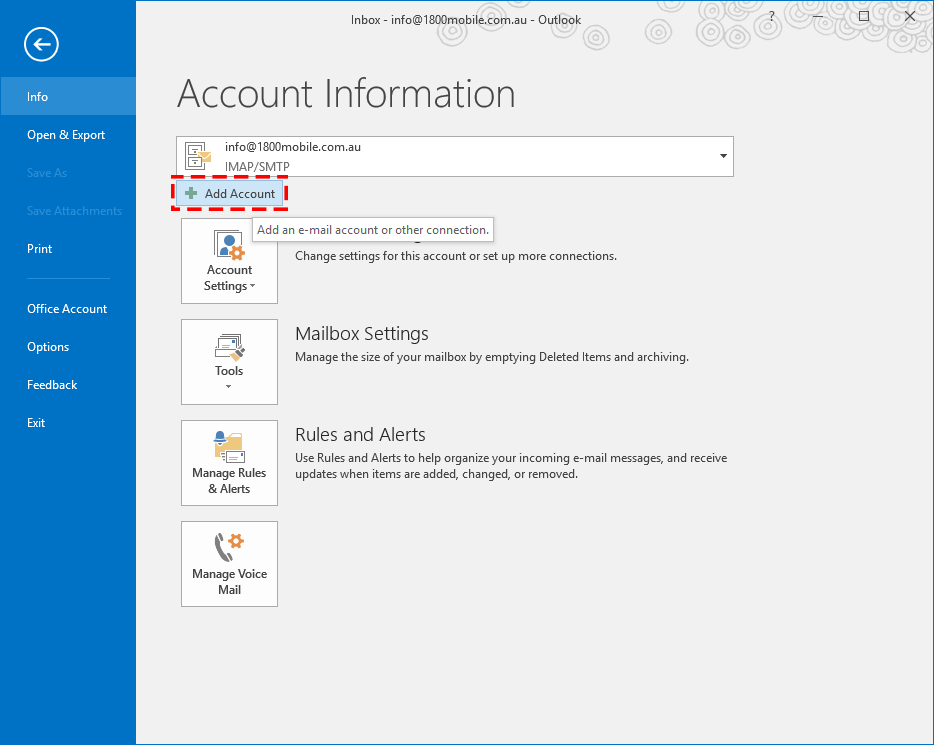Viewport: 934px width, 745px height.
Task: Maximize the Outlook window
Action: coord(864,17)
